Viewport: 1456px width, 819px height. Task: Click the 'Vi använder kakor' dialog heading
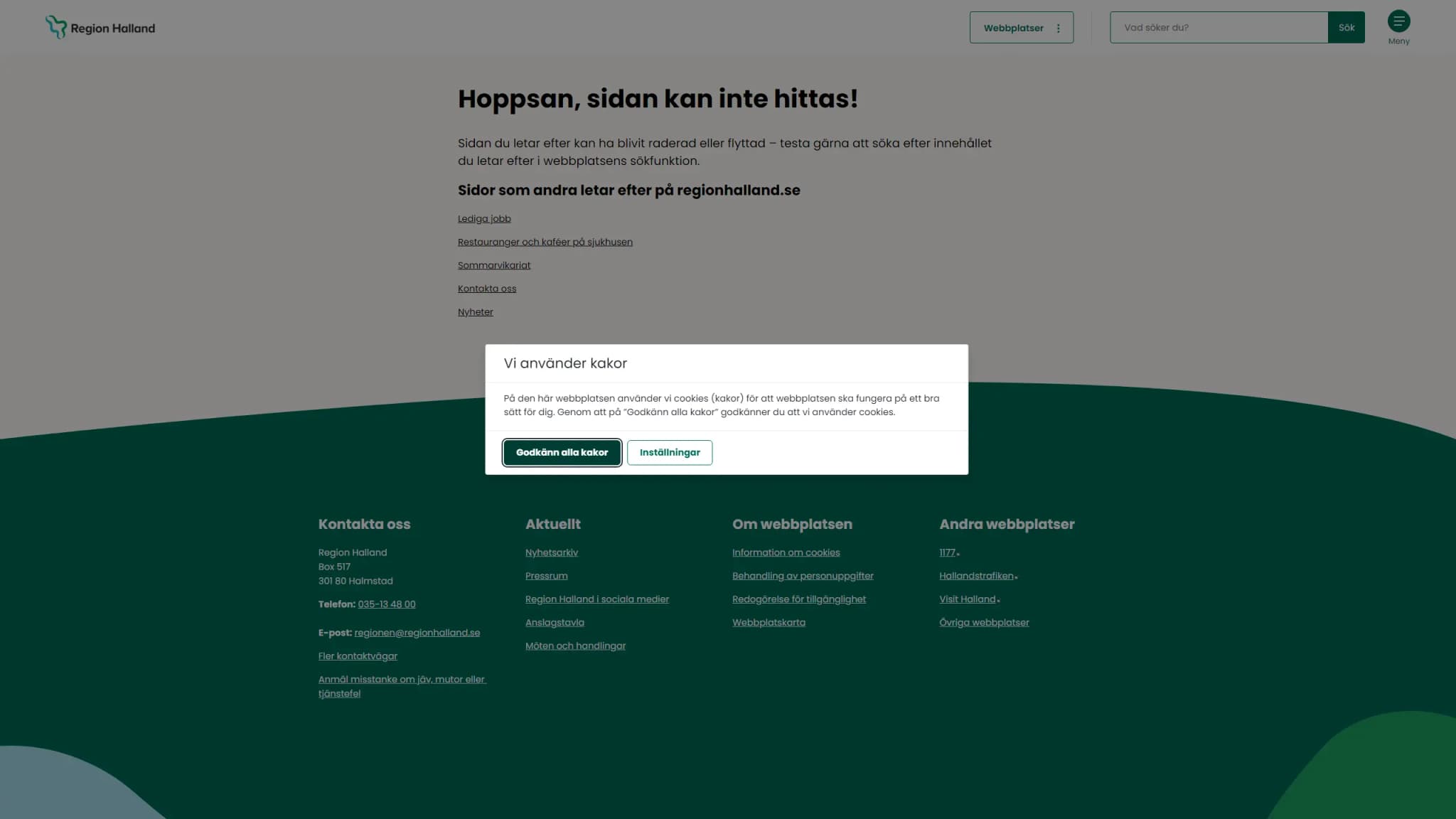[x=565, y=363]
